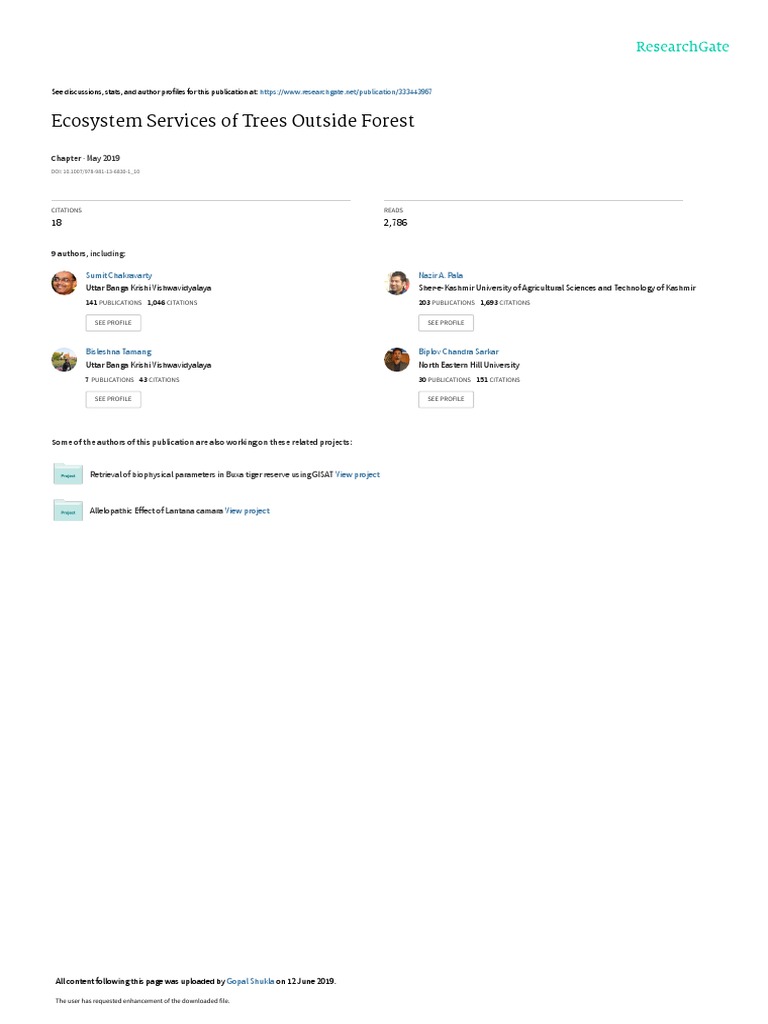Screen dimensions: 768x1024
Task: Click the ResearchGate logo
Action: click(682, 46)
